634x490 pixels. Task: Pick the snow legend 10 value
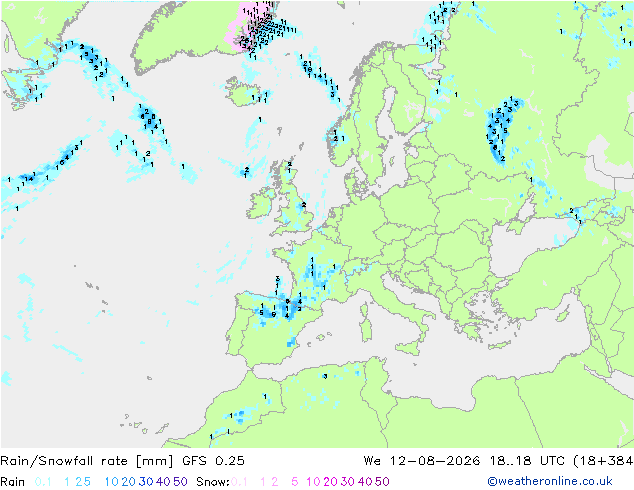[313, 482]
